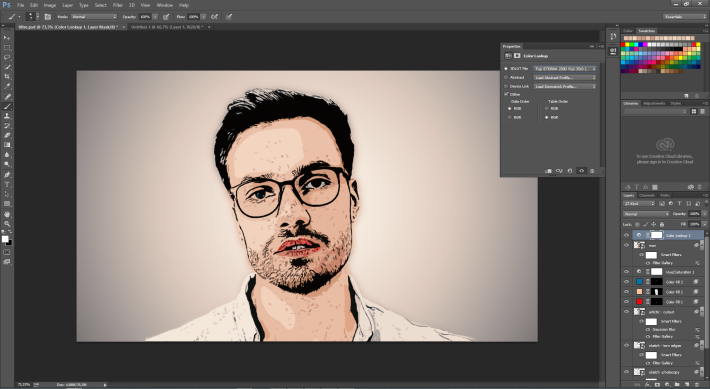
Task: Select the red Color Fill 1 swatch thumbnail
Action: click(639, 302)
